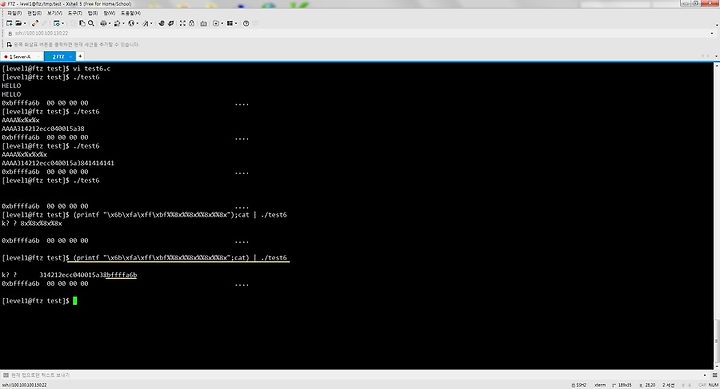The image size is (720, 389).
Task: Expand the layout icon dropdown arrow
Action: [x=236, y=23]
